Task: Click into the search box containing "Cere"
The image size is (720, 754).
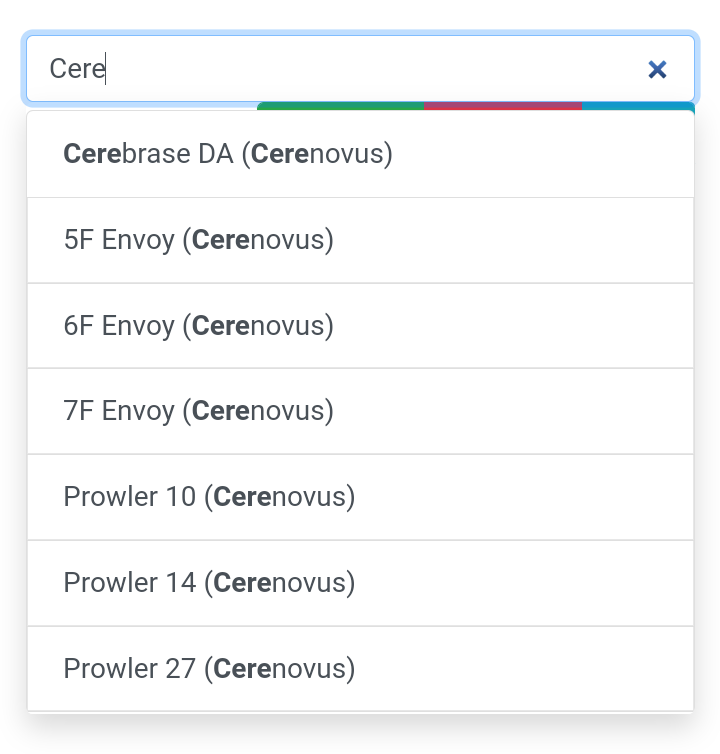Action: click(360, 68)
